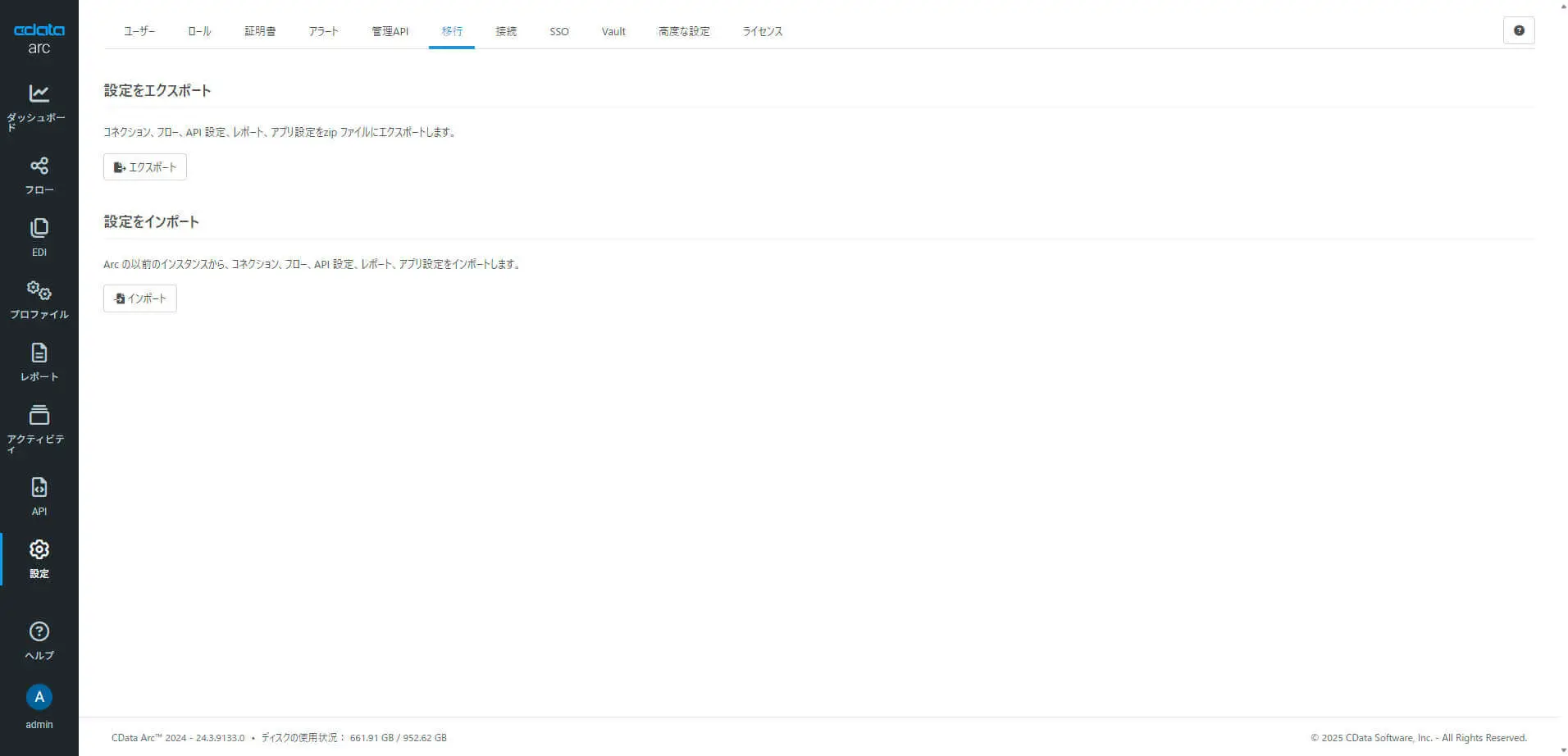The height and width of the screenshot is (756, 1568).
Task: Switch to the ロール tab
Action: (199, 31)
